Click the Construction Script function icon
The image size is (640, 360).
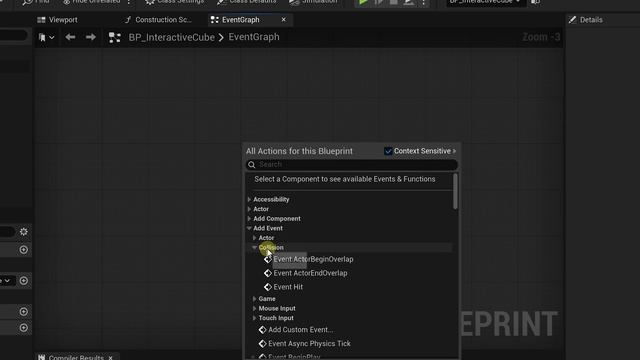click(128, 20)
